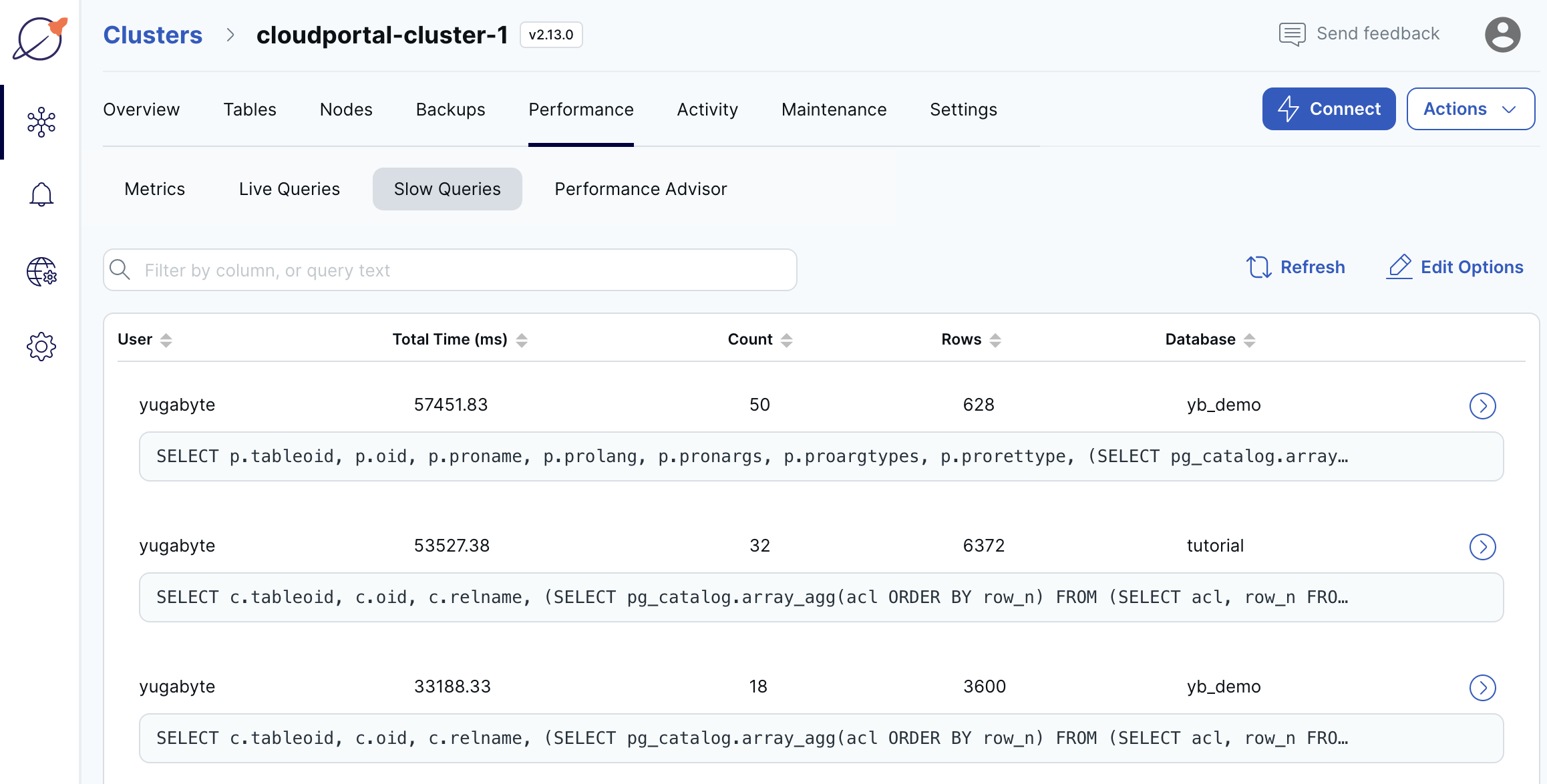Click yb_demo database in first row
Screen dimensions: 1547x784
coord(1224,405)
